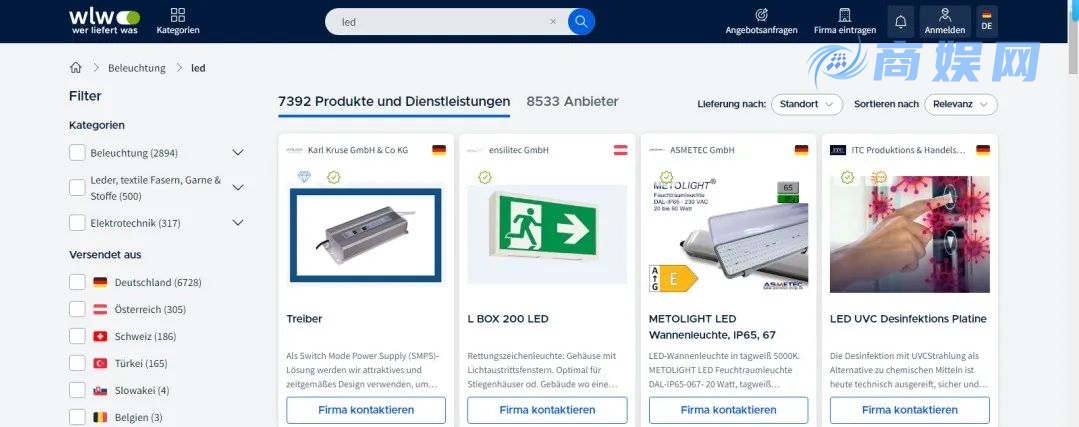Tick the Deutschland (6728) checkbox
The image size is (1079, 427).
pos(77,283)
